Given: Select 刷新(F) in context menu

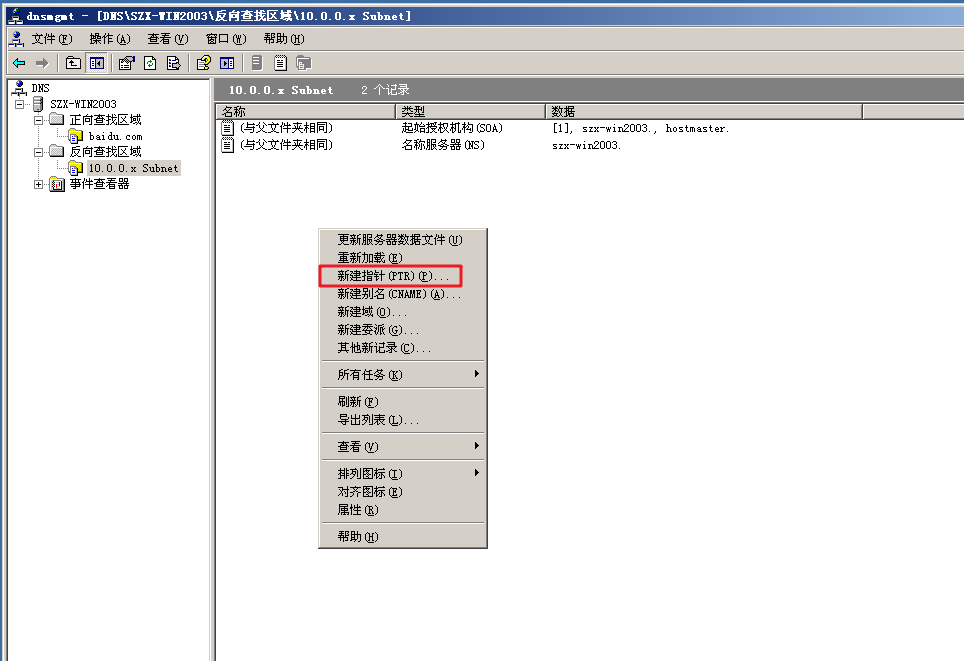Looking at the screenshot, I should pos(403,402).
